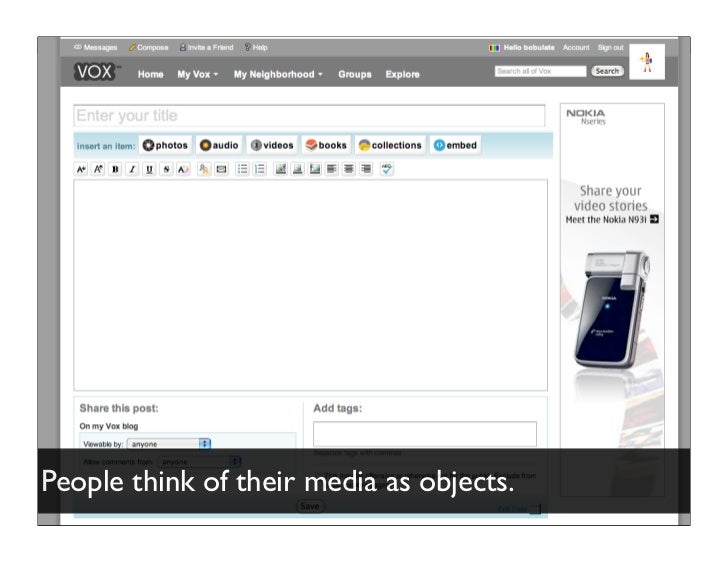The width and height of the screenshot is (728, 563).
Task: Toggle italic text formatting
Action: click(132, 170)
